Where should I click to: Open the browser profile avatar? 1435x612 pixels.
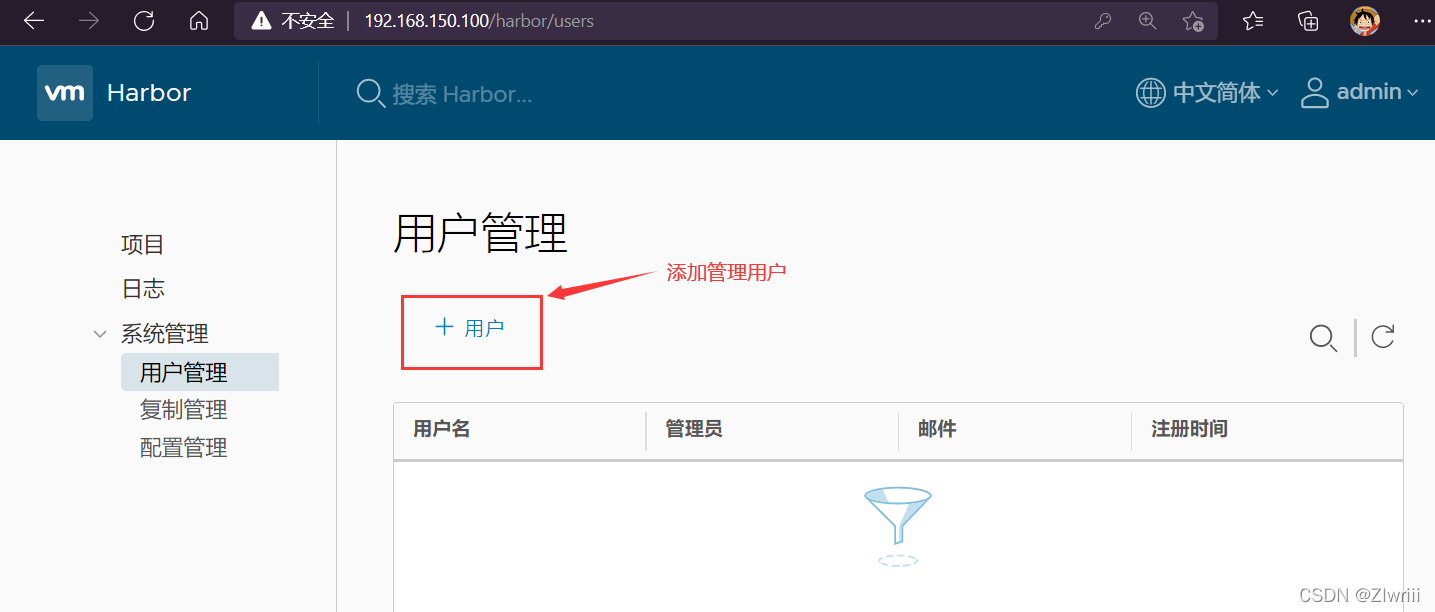click(1365, 21)
